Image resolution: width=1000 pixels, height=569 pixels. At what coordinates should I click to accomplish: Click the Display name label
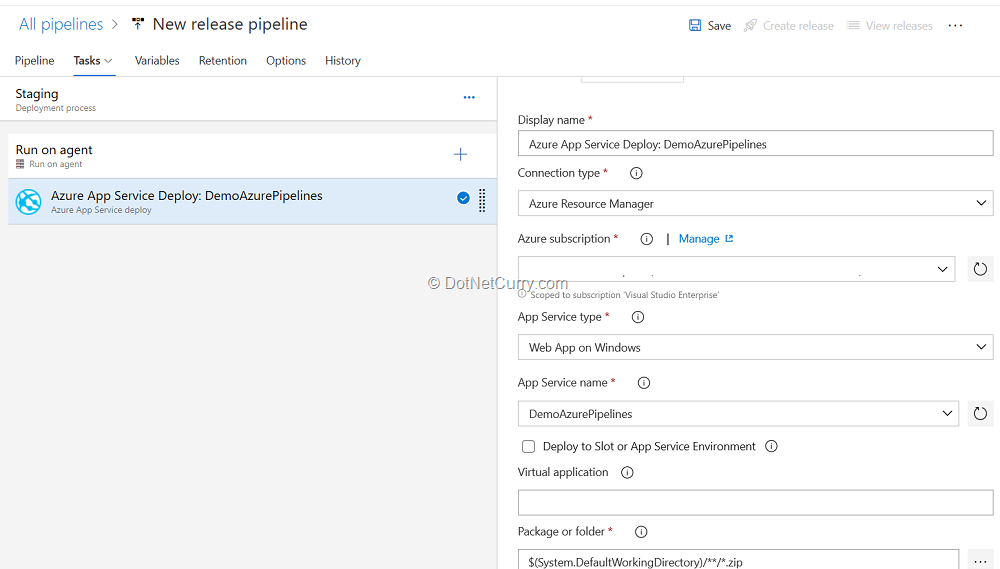(551, 120)
